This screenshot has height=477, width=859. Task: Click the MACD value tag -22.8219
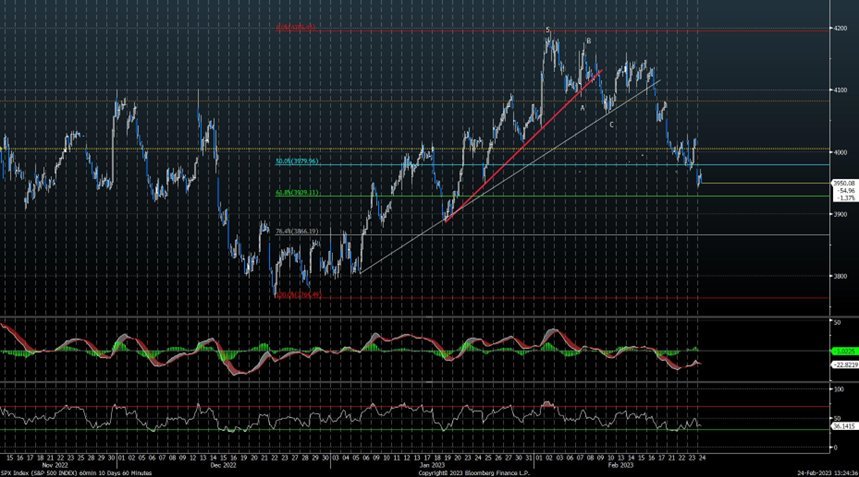pyautogui.click(x=845, y=365)
